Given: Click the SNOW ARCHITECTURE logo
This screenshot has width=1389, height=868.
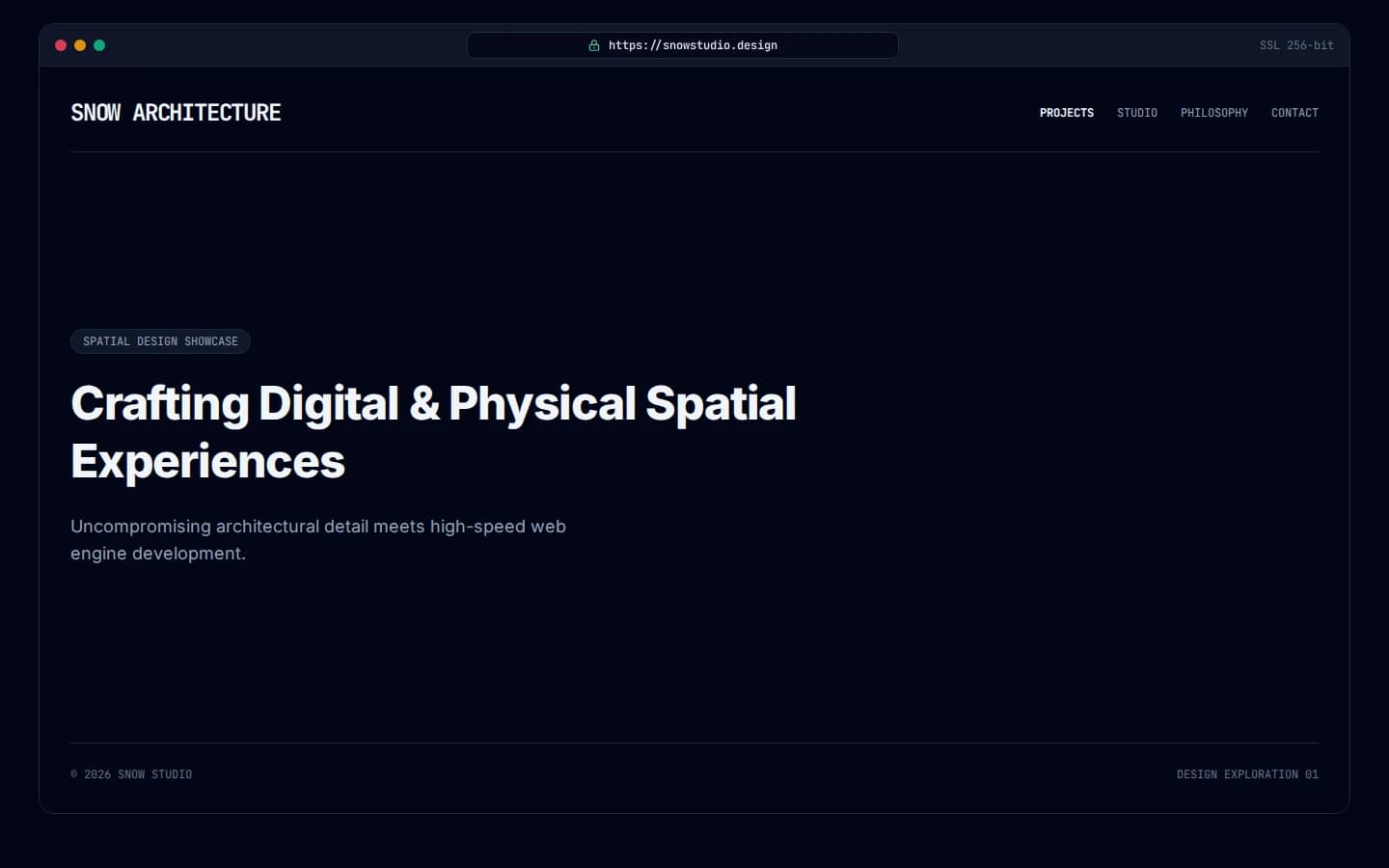Looking at the screenshot, I should [176, 113].
